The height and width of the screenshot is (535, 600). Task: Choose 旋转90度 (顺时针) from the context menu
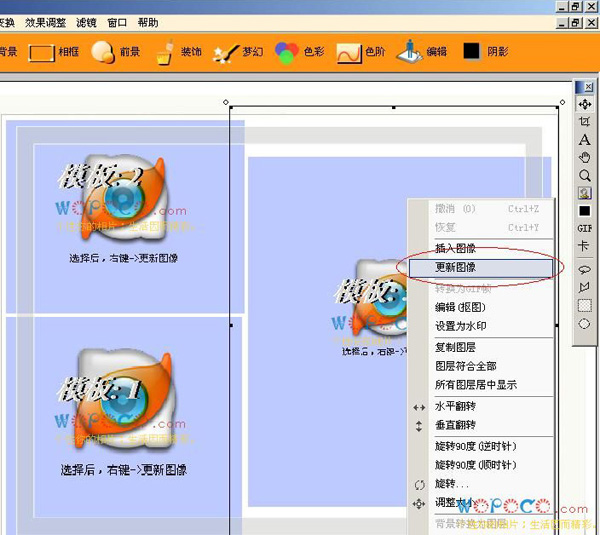tap(481, 465)
